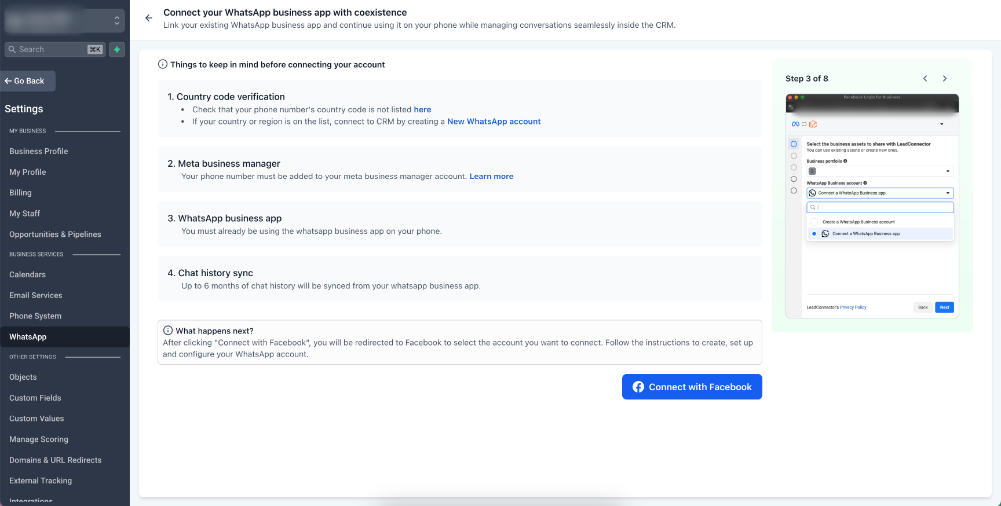Screen dimensions: 1001x506
Task: Click the info icon beside What happens next
Action: 168,331
